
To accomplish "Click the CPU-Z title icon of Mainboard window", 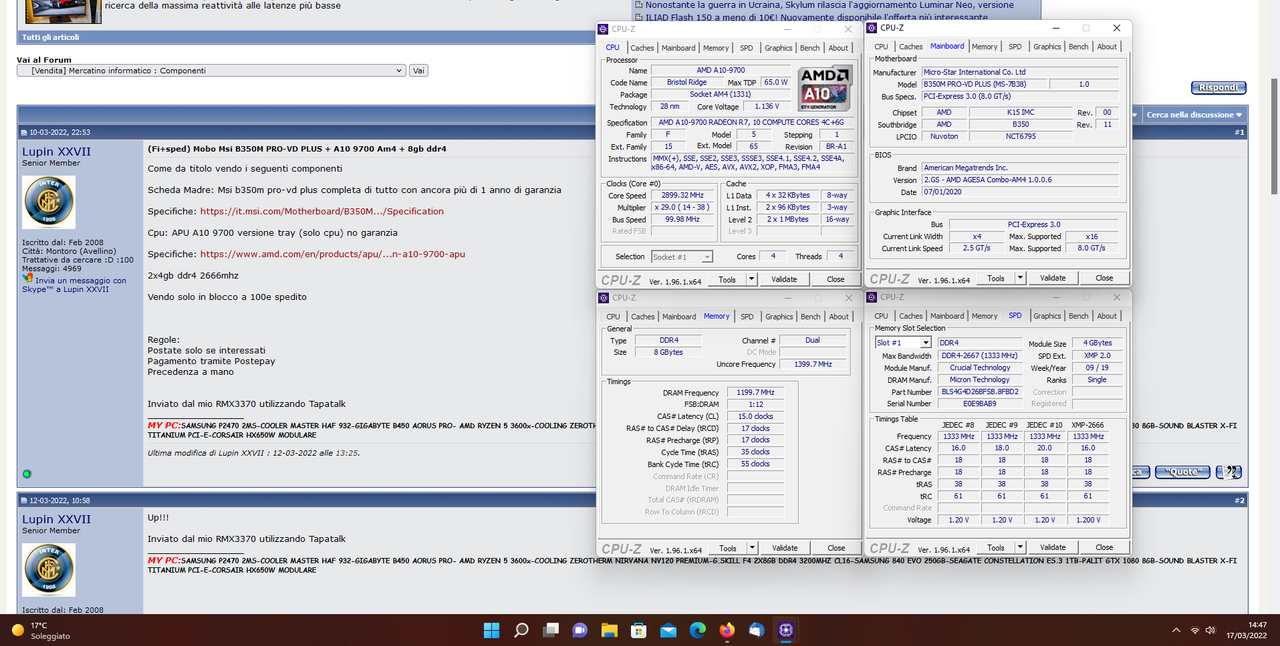I will point(871,27).
